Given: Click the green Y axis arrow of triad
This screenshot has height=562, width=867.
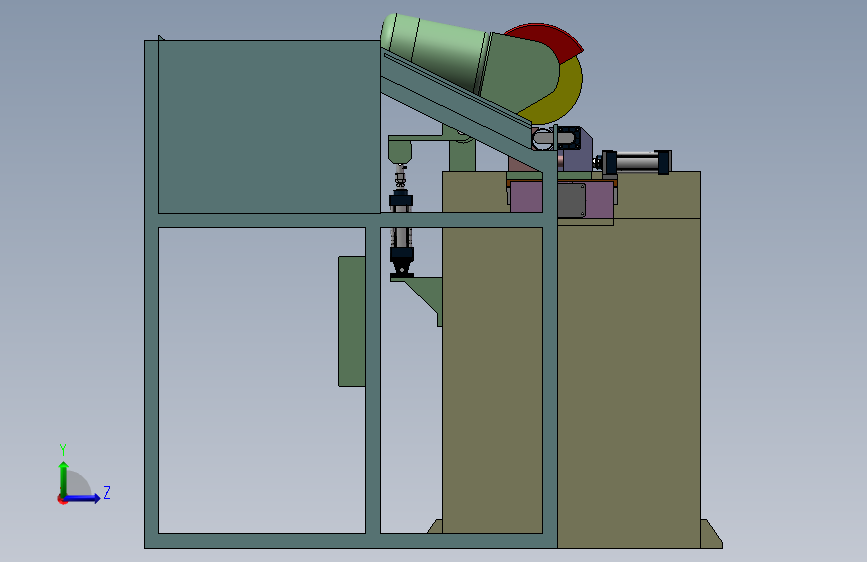Looking at the screenshot, I should (x=64, y=478).
